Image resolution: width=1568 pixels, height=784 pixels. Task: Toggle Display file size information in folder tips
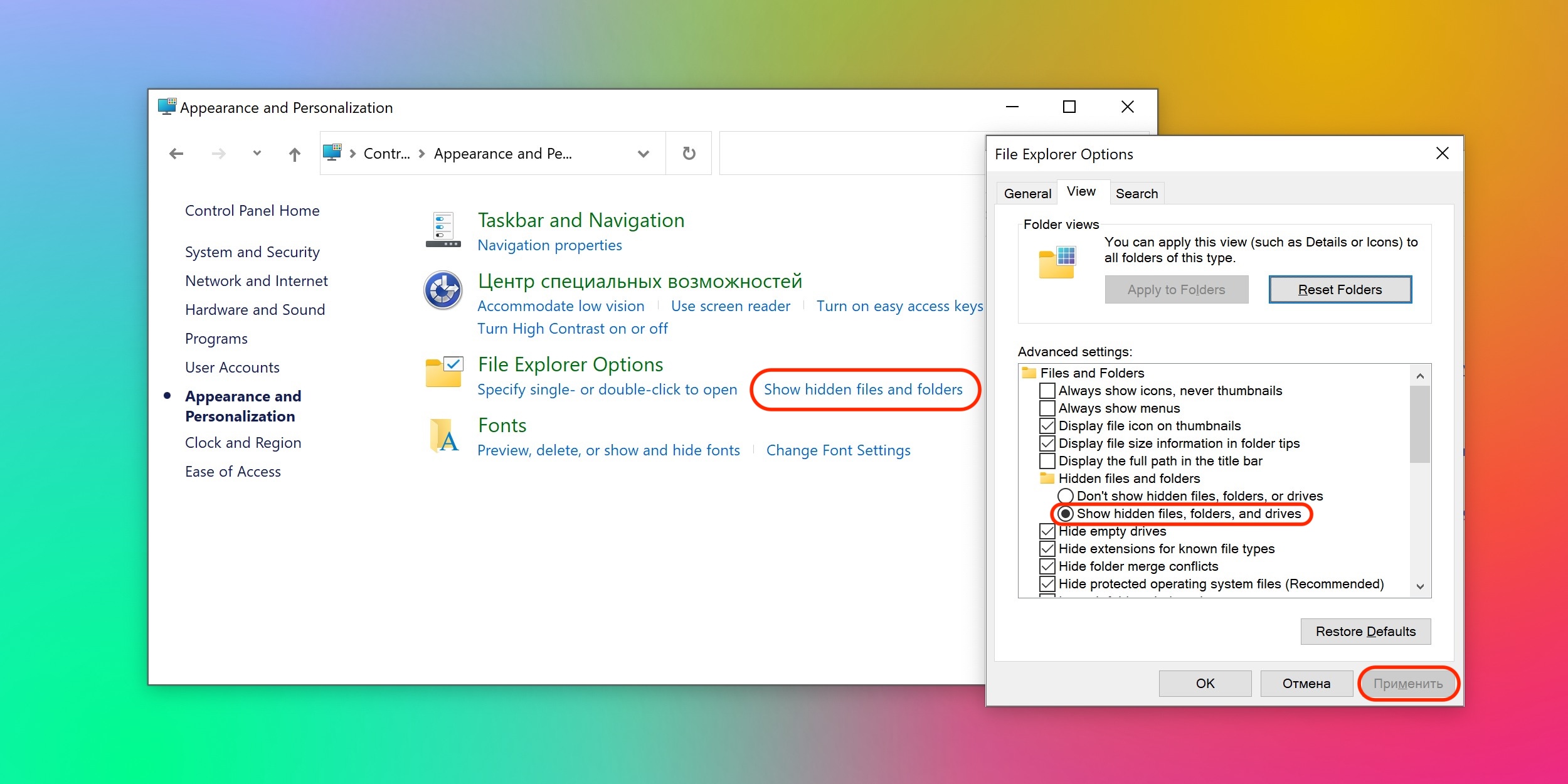point(1047,443)
